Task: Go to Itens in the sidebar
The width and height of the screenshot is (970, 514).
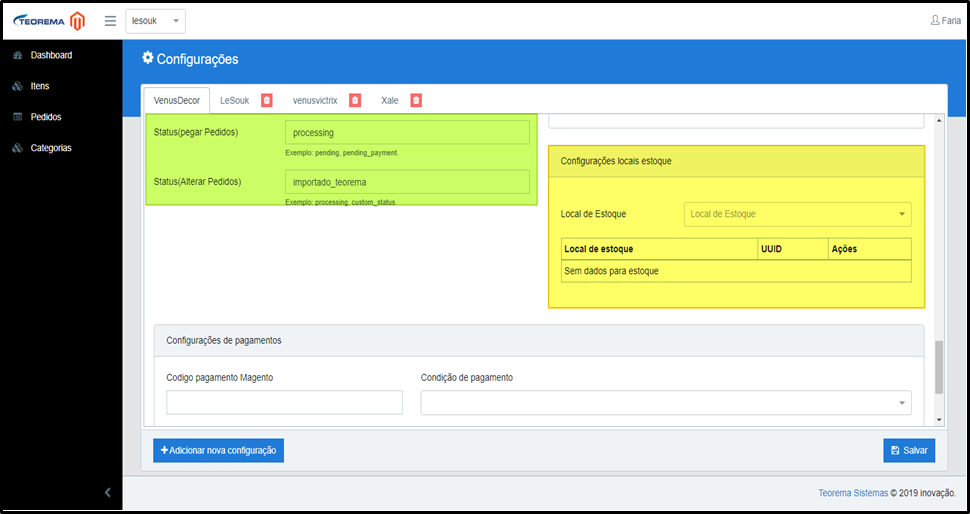Action: coord(40,86)
